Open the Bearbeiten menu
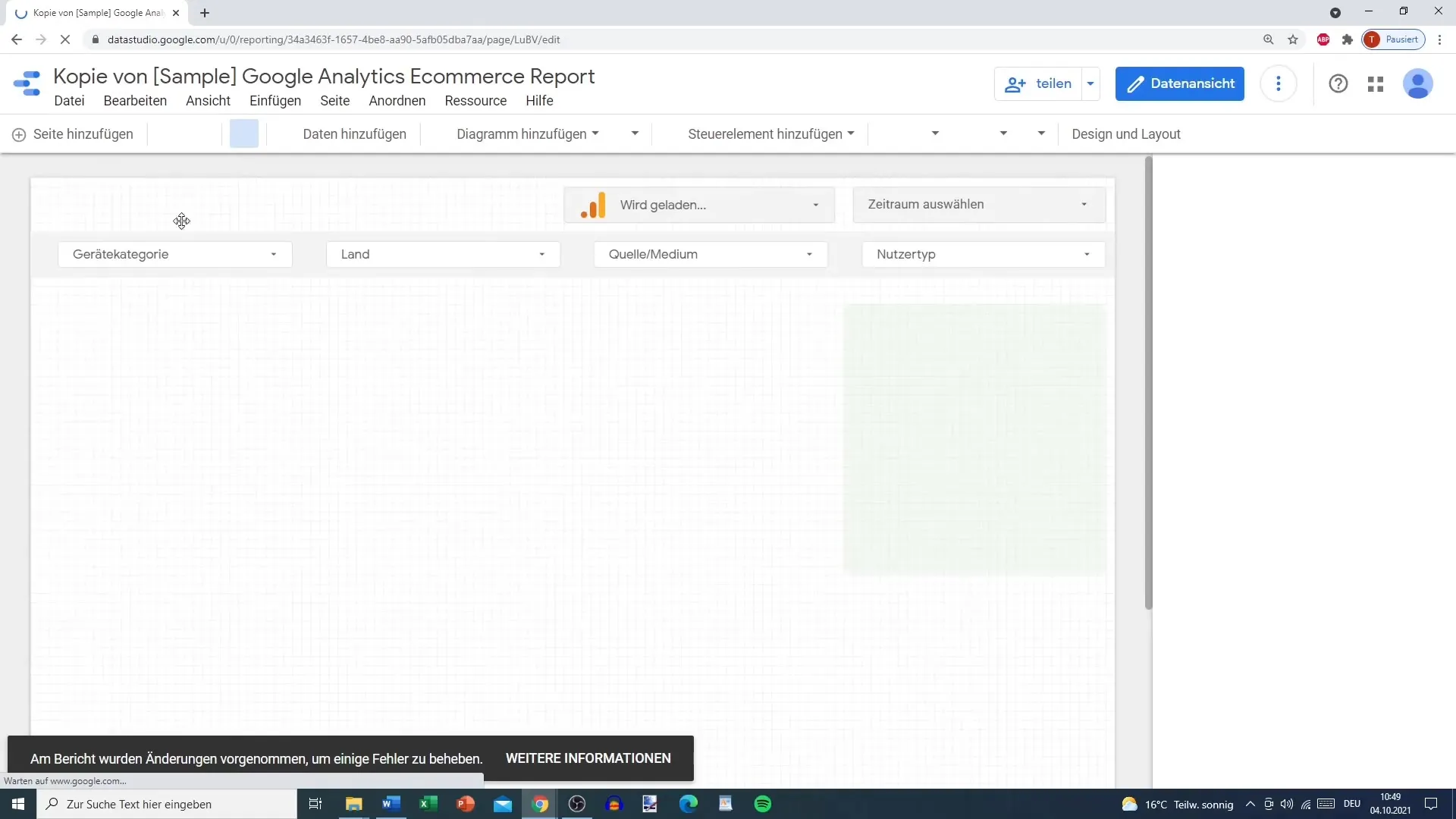This screenshot has width=1456, height=819. (135, 101)
